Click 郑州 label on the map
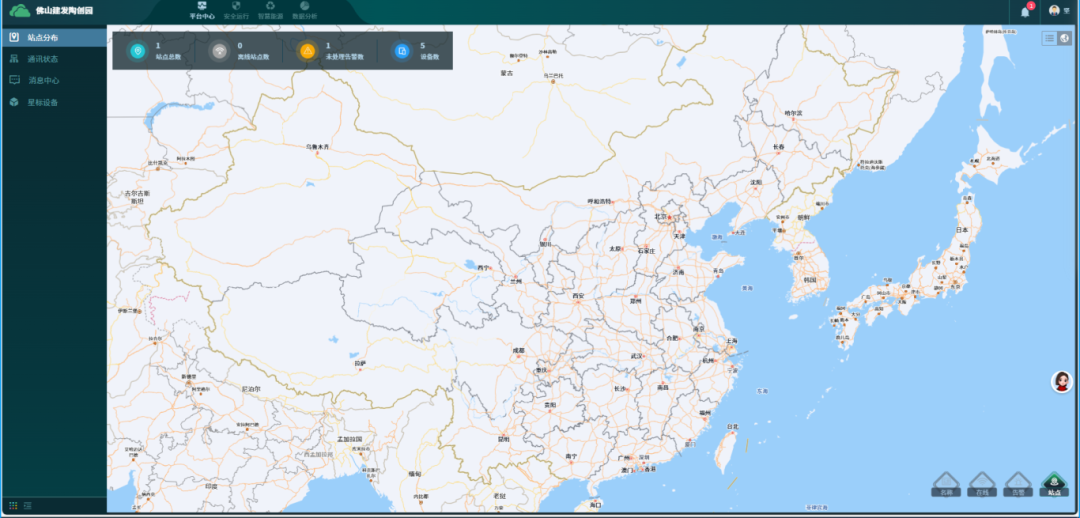The width and height of the screenshot is (1080, 518). coord(635,301)
